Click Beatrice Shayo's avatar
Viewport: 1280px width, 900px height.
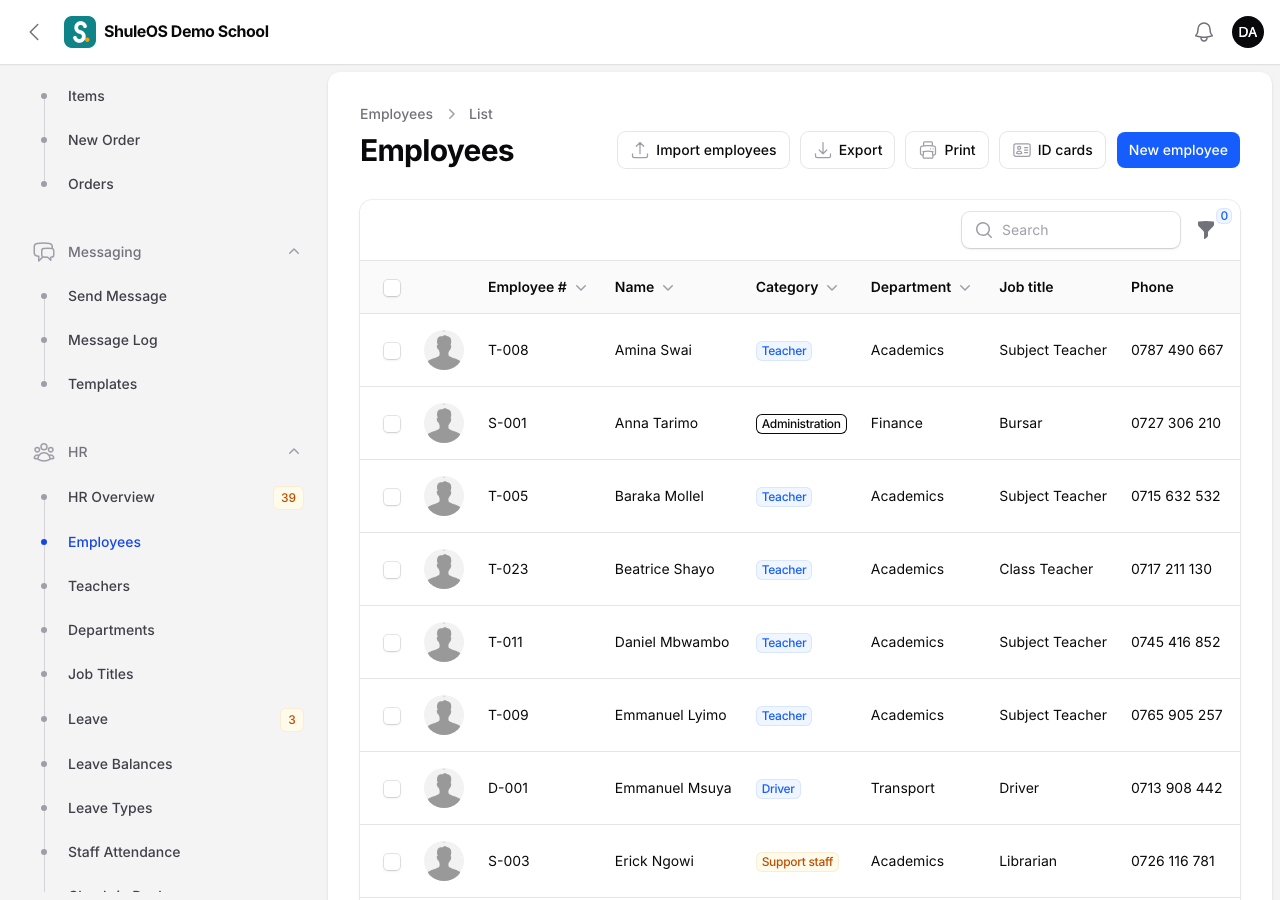click(444, 569)
